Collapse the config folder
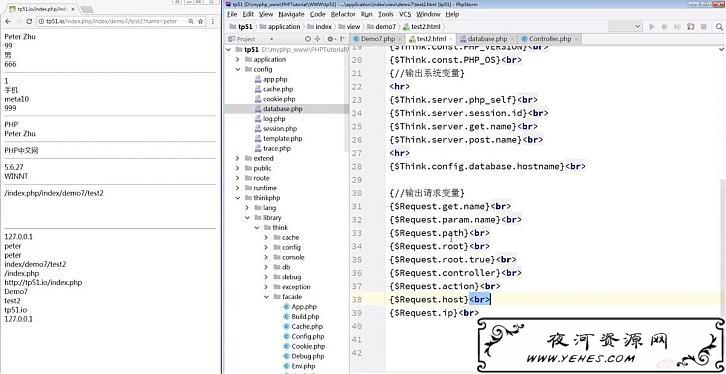The image size is (726, 374). click(x=238, y=69)
